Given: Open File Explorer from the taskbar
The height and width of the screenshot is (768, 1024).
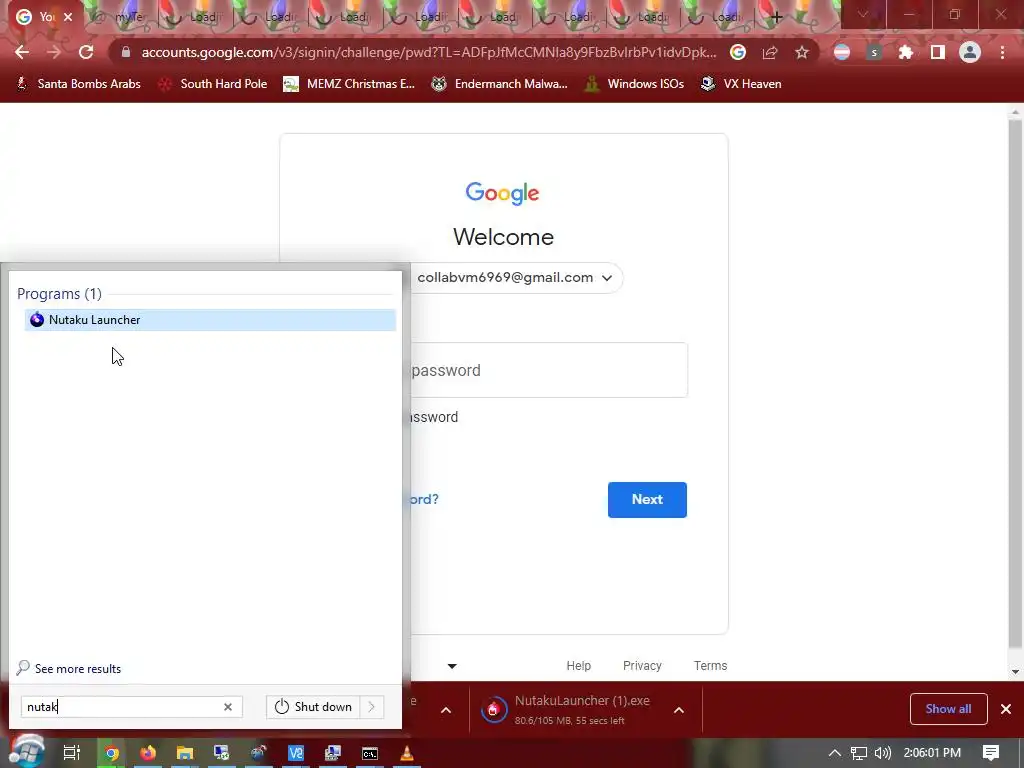Looking at the screenshot, I should pos(185,753).
